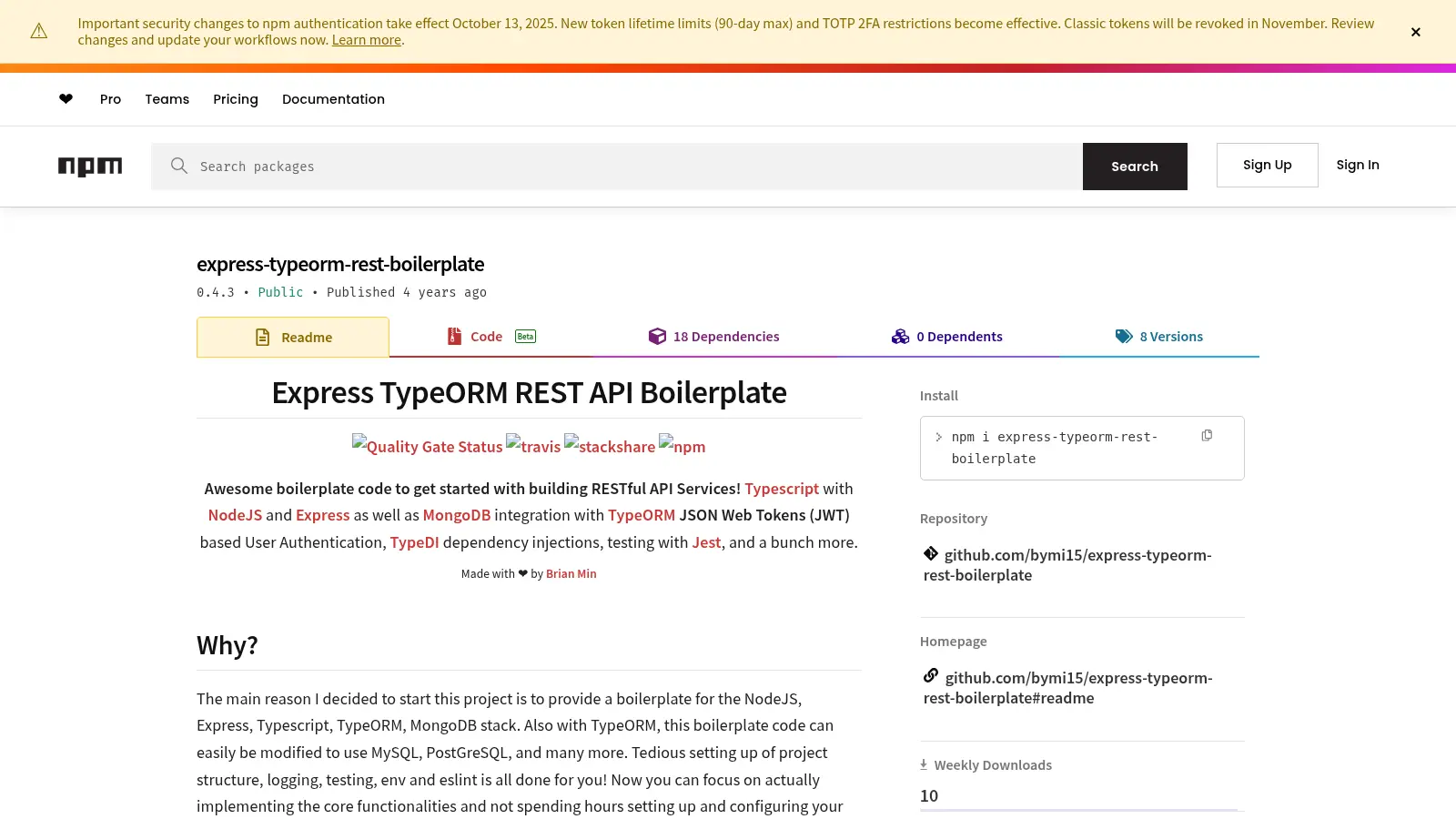The height and width of the screenshot is (819, 1456).
Task: Click the Repository section label
Action: coord(954,519)
